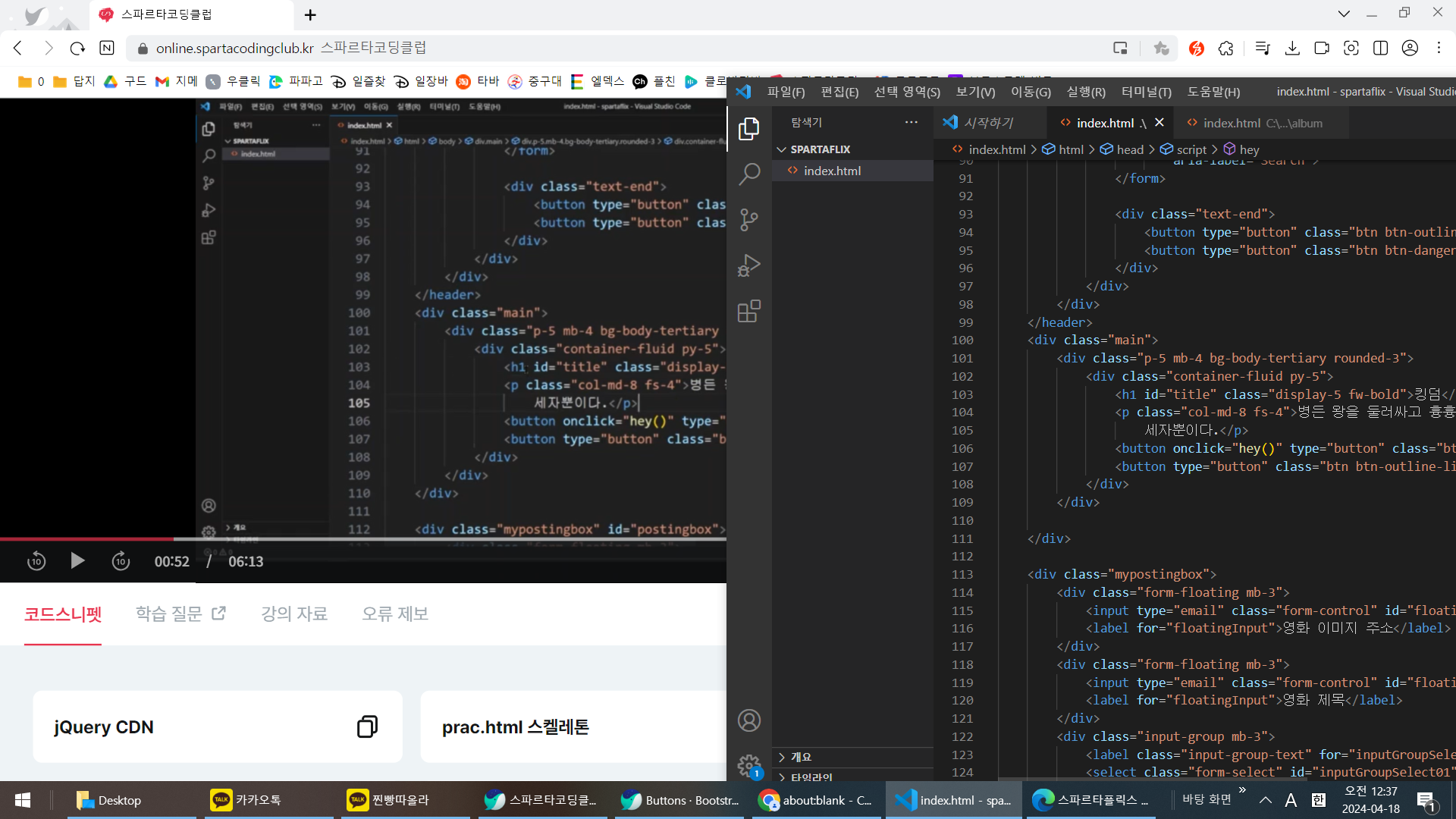Play the lecture video
The width and height of the screenshot is (1456, 819).
coord(77,561)
